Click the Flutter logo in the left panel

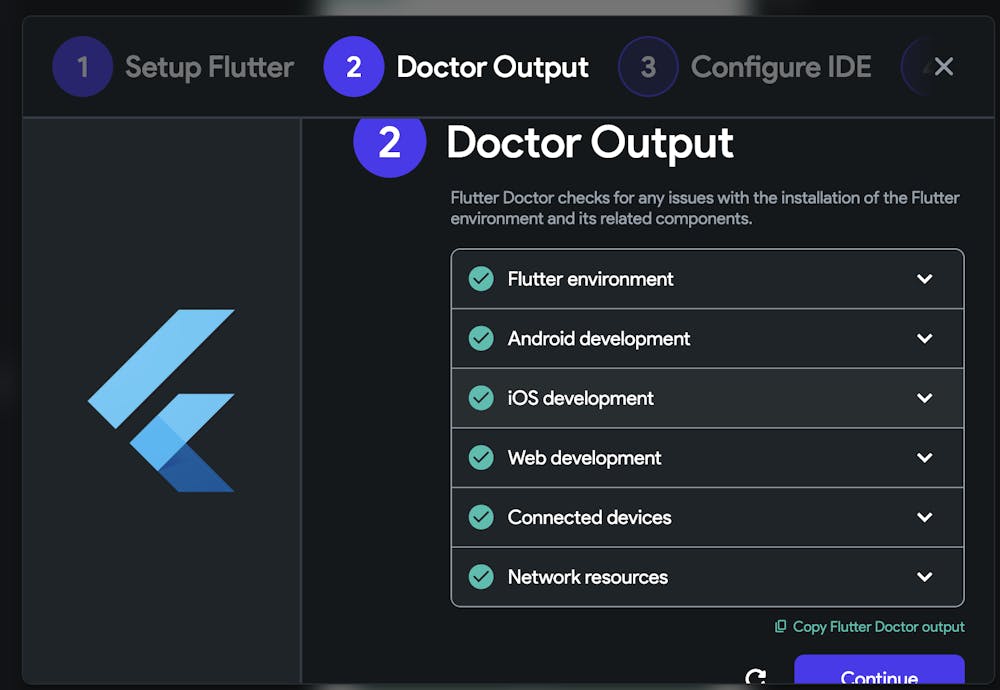click(x=161, y=400)
